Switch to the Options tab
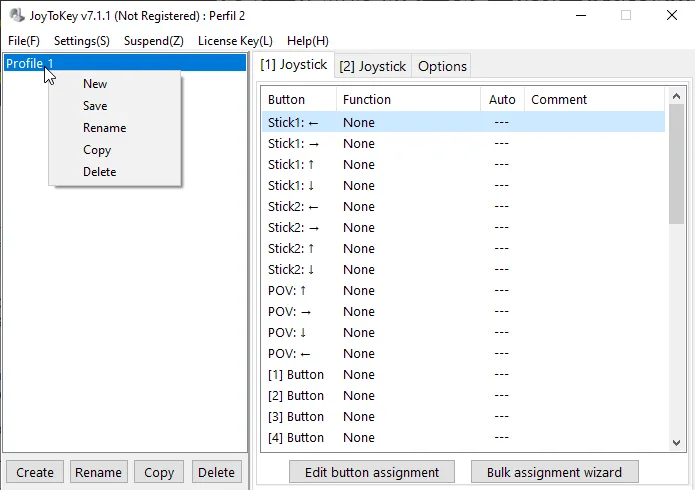This screenshot has height=490, width=695. tap(442, 66)
